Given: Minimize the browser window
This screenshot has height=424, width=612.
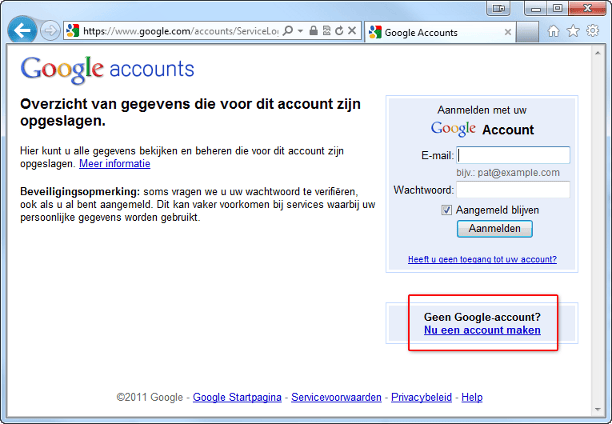Looking at the screenshot, I should (x=536, y=9).
